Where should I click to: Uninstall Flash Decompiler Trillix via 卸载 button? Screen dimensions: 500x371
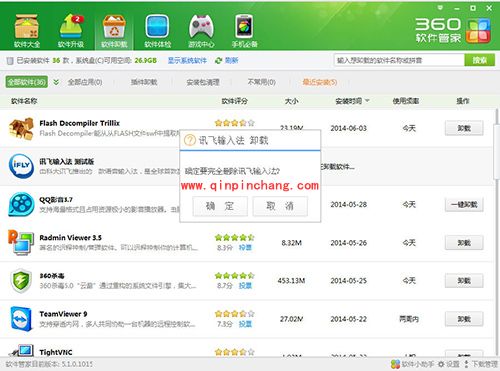(x=464, y=128)
